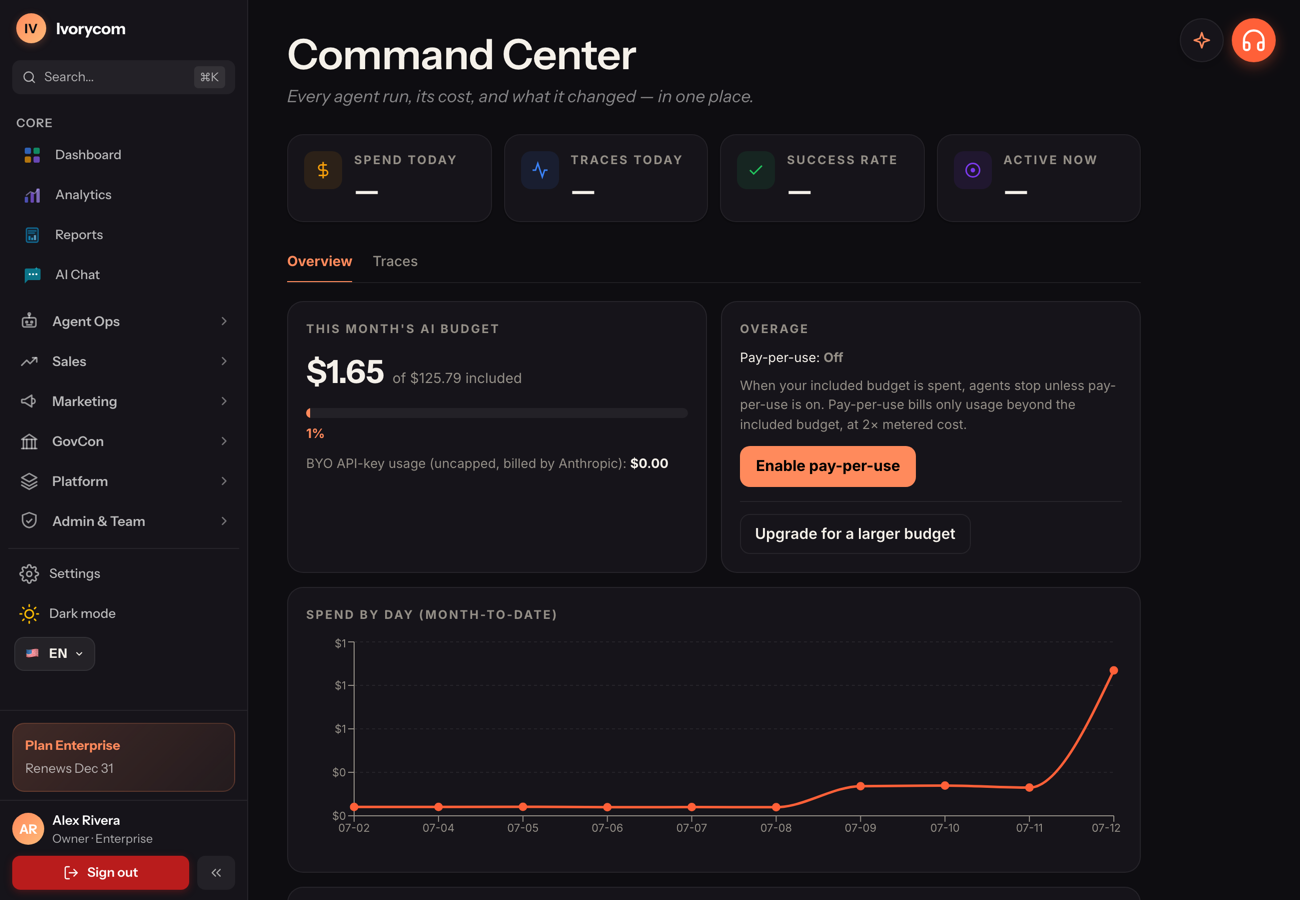Screen dimensions: 1300x900
Task: Open Analytics in the sidebar
Action: tap(123, 195)
